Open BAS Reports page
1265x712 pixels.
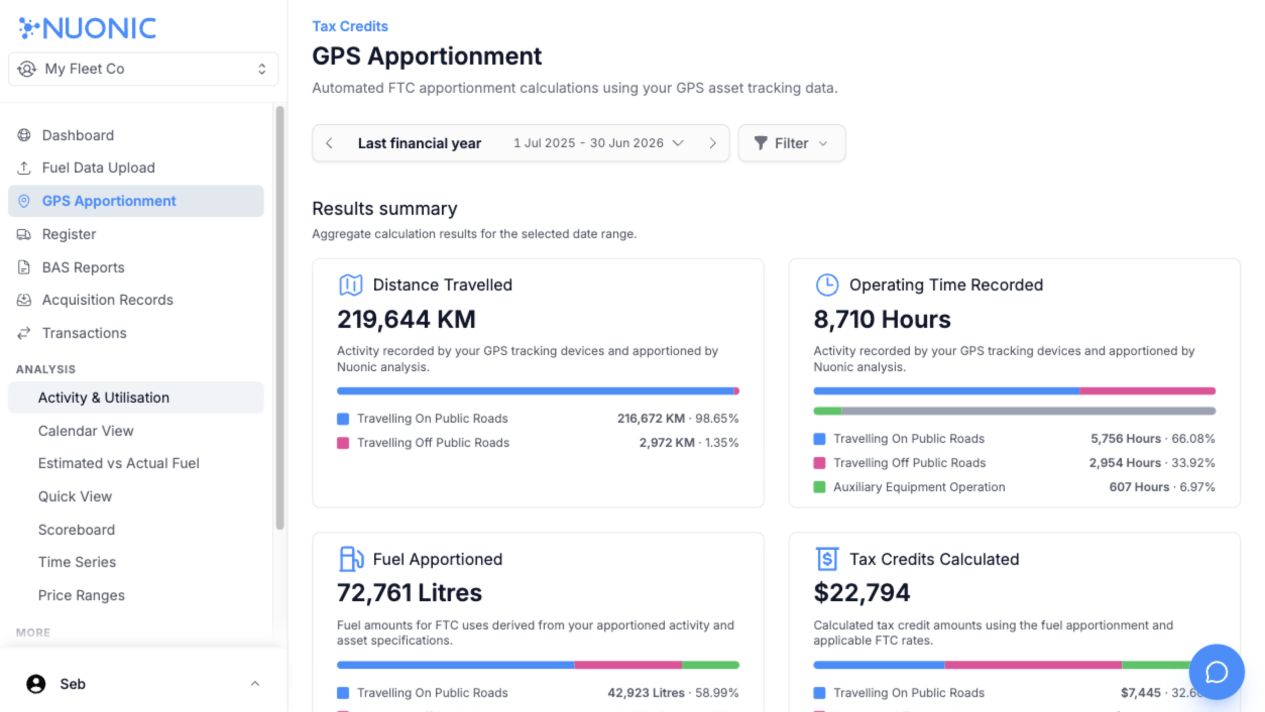(136, 267)
